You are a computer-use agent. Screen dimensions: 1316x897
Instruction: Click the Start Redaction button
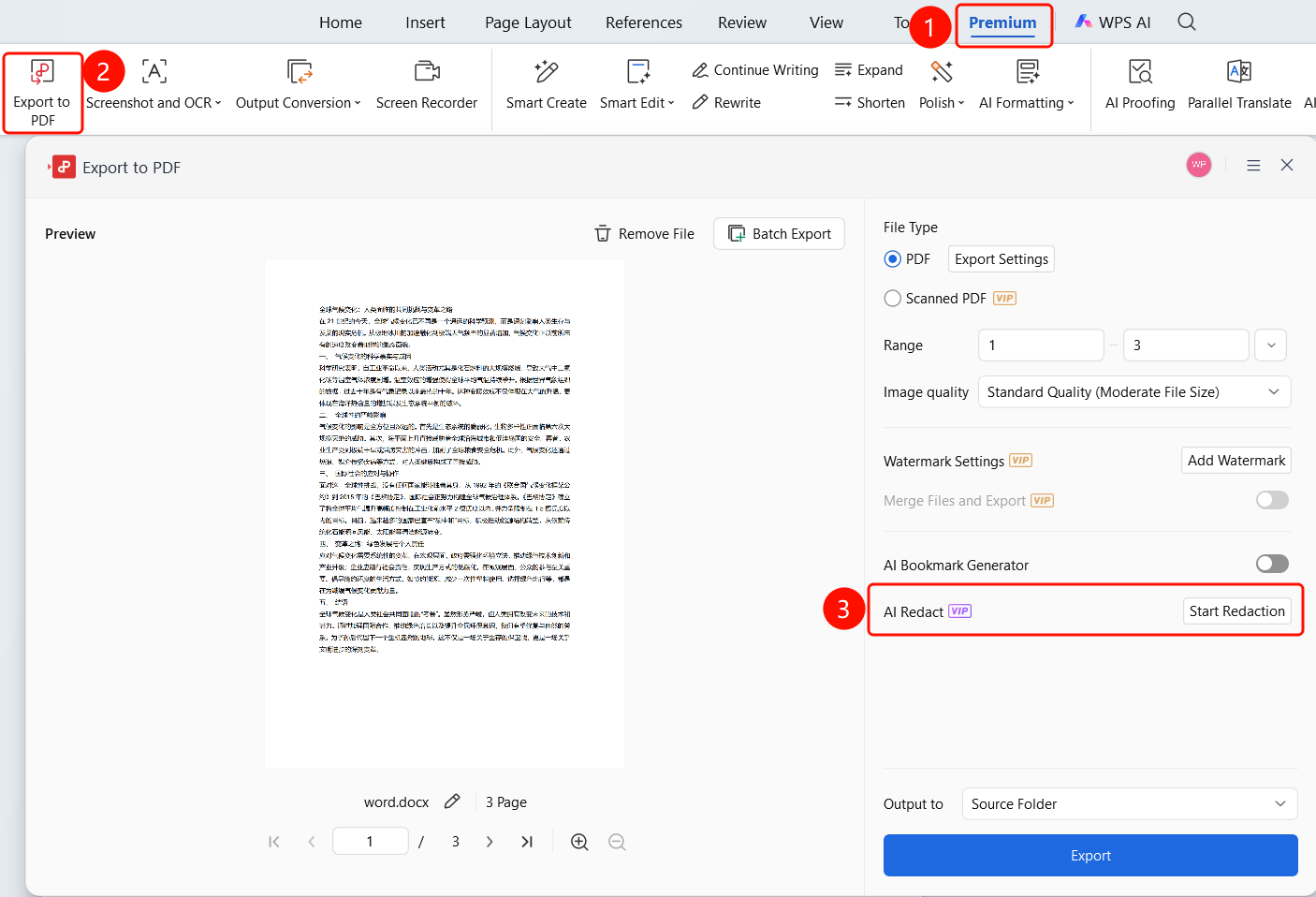(1236, 611)
